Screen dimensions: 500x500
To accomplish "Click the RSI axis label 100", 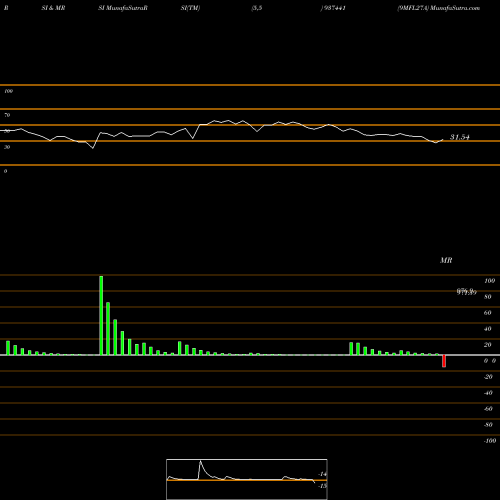I will click(x=8, y=91).
